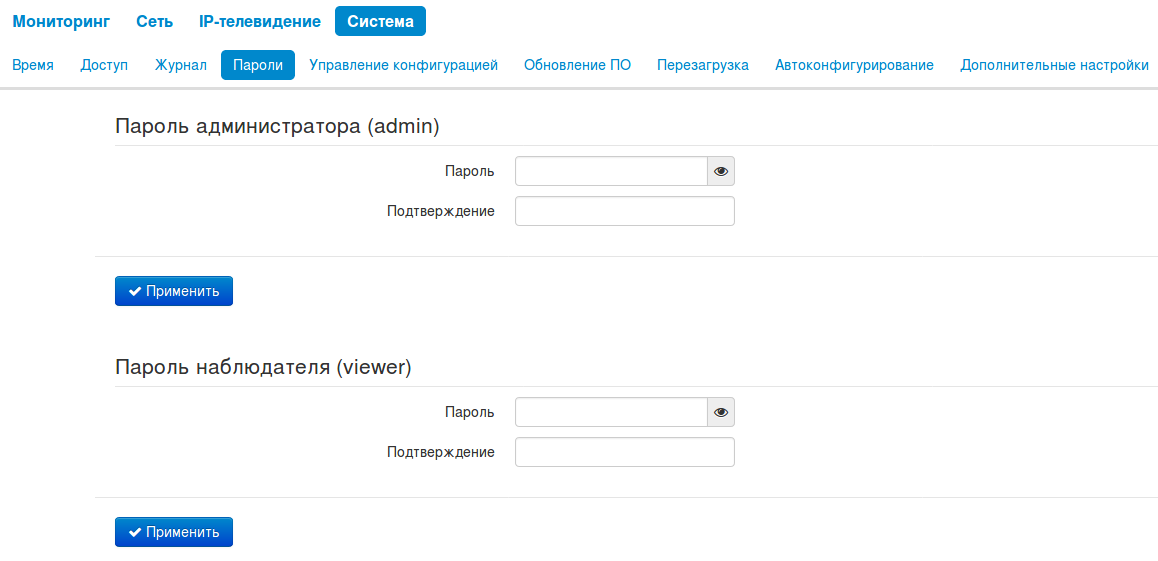Go to the IP-телевидение section
Viewport: 1158px width, 561px height.
click(260, 21)
